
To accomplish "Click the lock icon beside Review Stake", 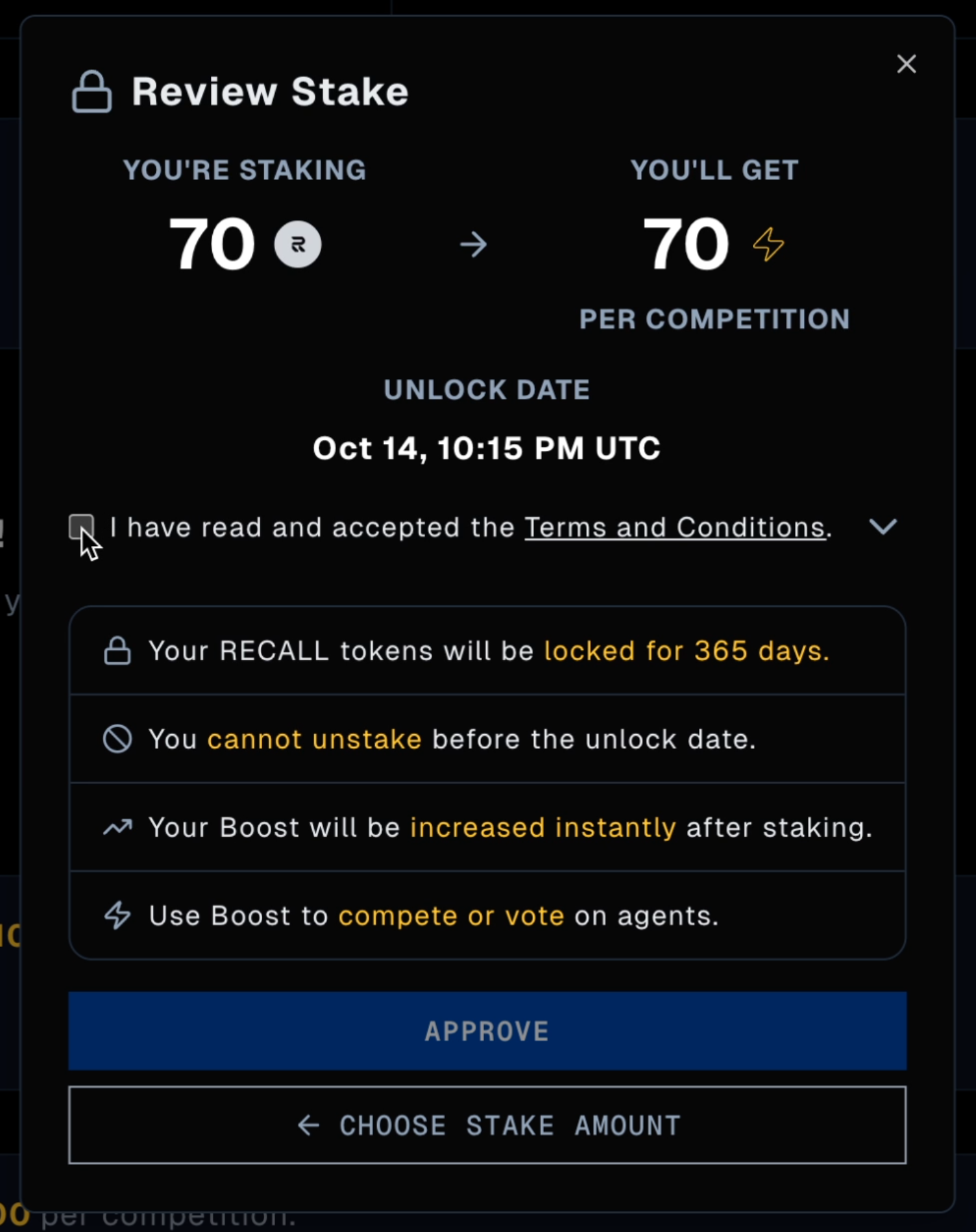I will (91, 92).
